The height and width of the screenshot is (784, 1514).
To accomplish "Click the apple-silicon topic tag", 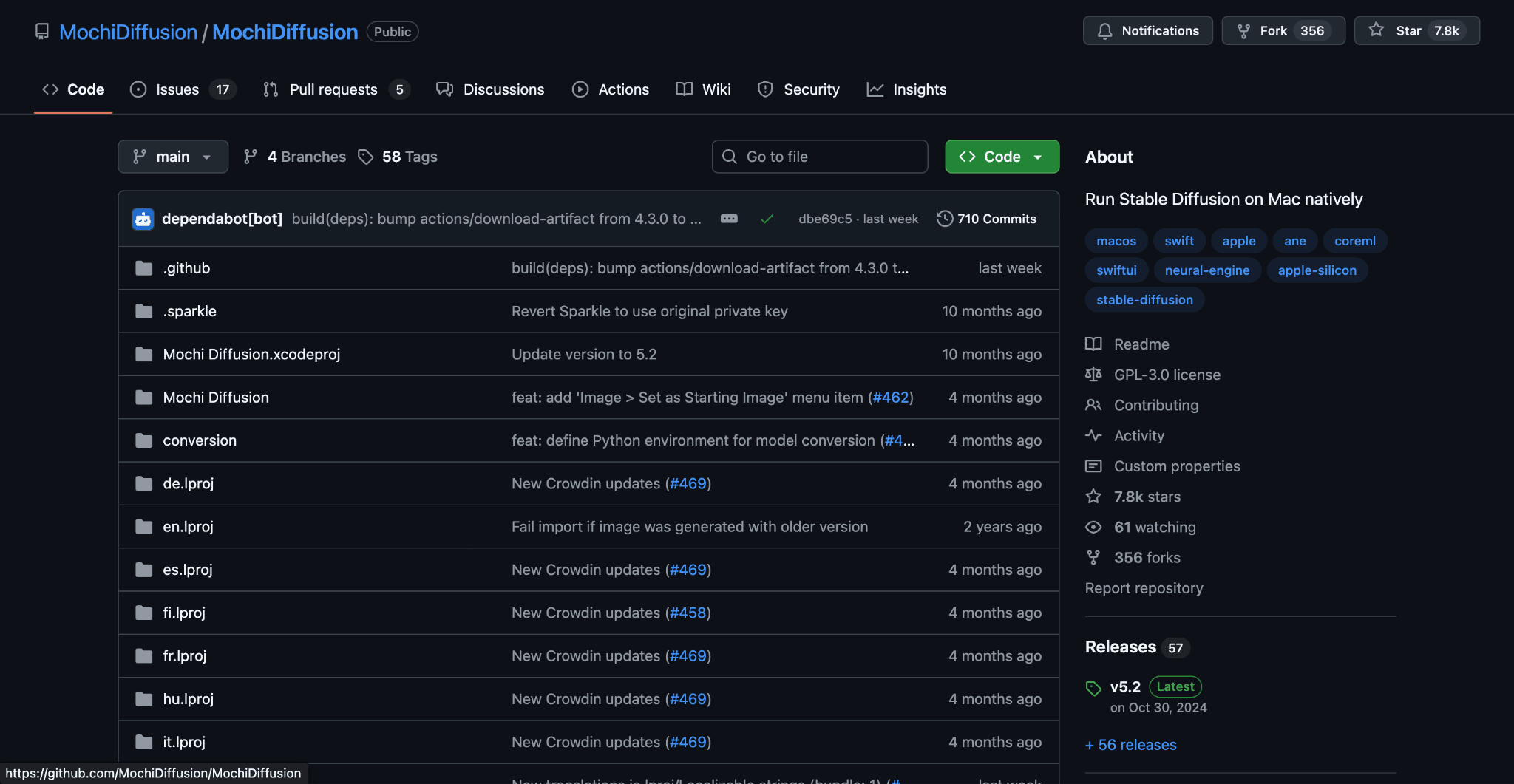I will click(x=1317, y=270).
